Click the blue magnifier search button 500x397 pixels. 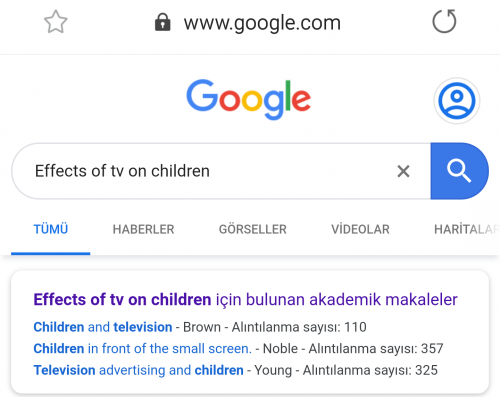click(459, 171)
